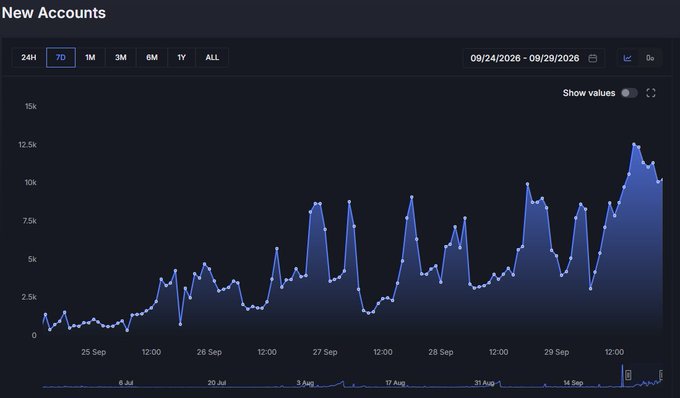680x398 pixels.
Task: Edit the 09/24/2026 - 09/29/2026 date range field
Action: point(534,58)
